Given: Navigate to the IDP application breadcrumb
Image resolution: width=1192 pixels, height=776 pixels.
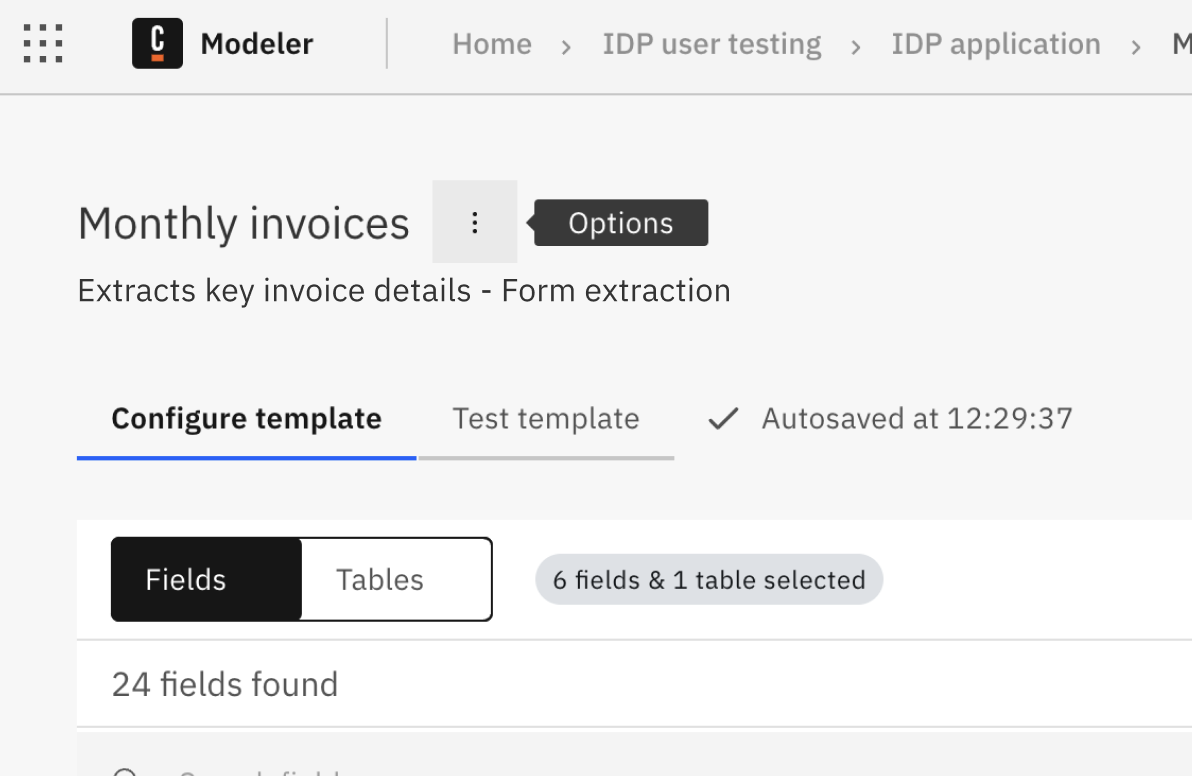Looking at the screenshot, I should (995, 44).
